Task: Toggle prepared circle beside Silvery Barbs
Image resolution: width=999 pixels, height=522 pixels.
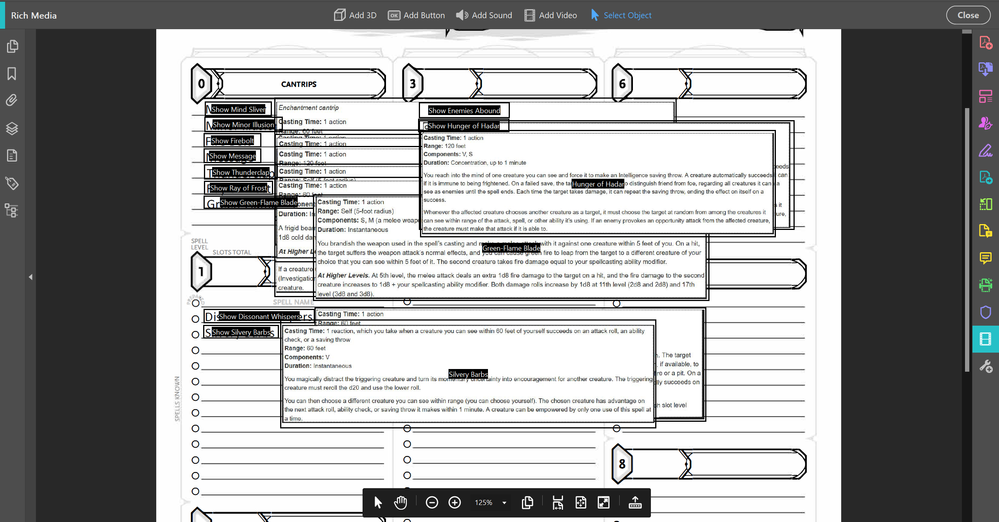Action: [196, 335]
